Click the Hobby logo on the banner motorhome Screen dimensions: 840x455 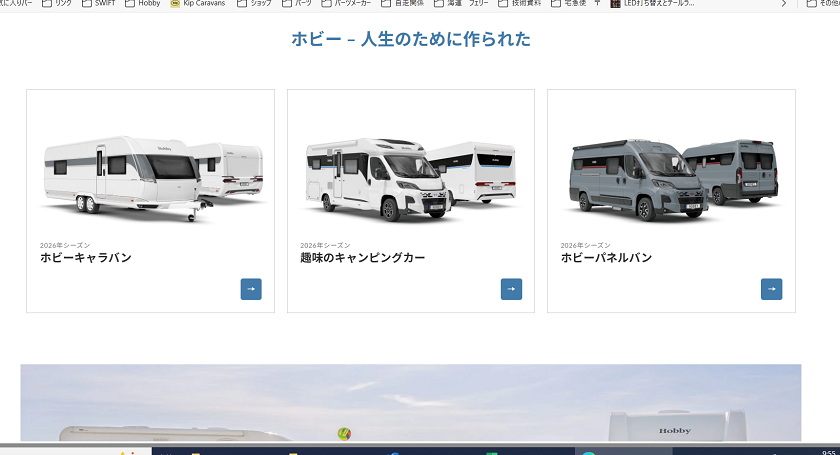674,430
